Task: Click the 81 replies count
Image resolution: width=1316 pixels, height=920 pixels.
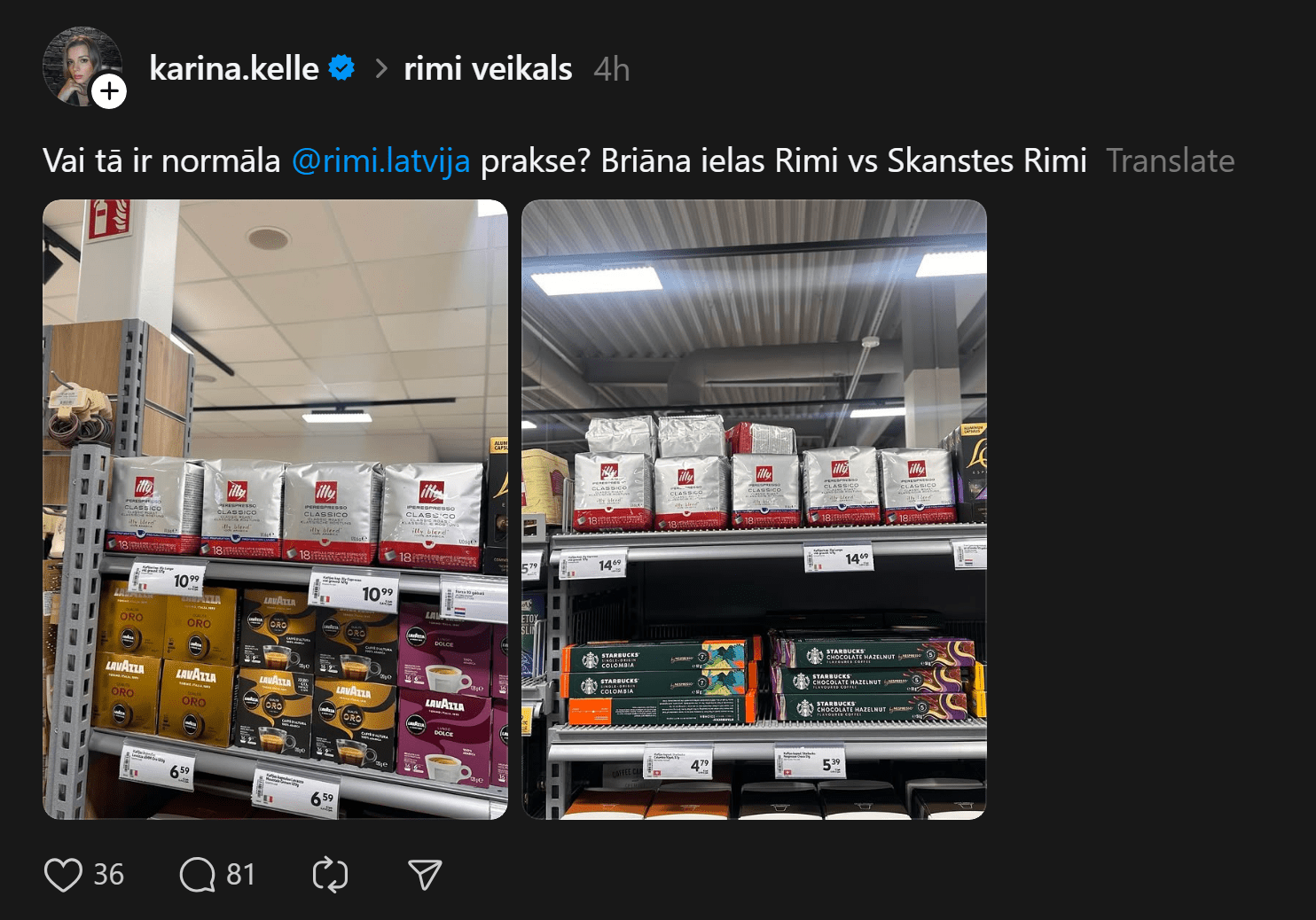Action: click(240, 875)
